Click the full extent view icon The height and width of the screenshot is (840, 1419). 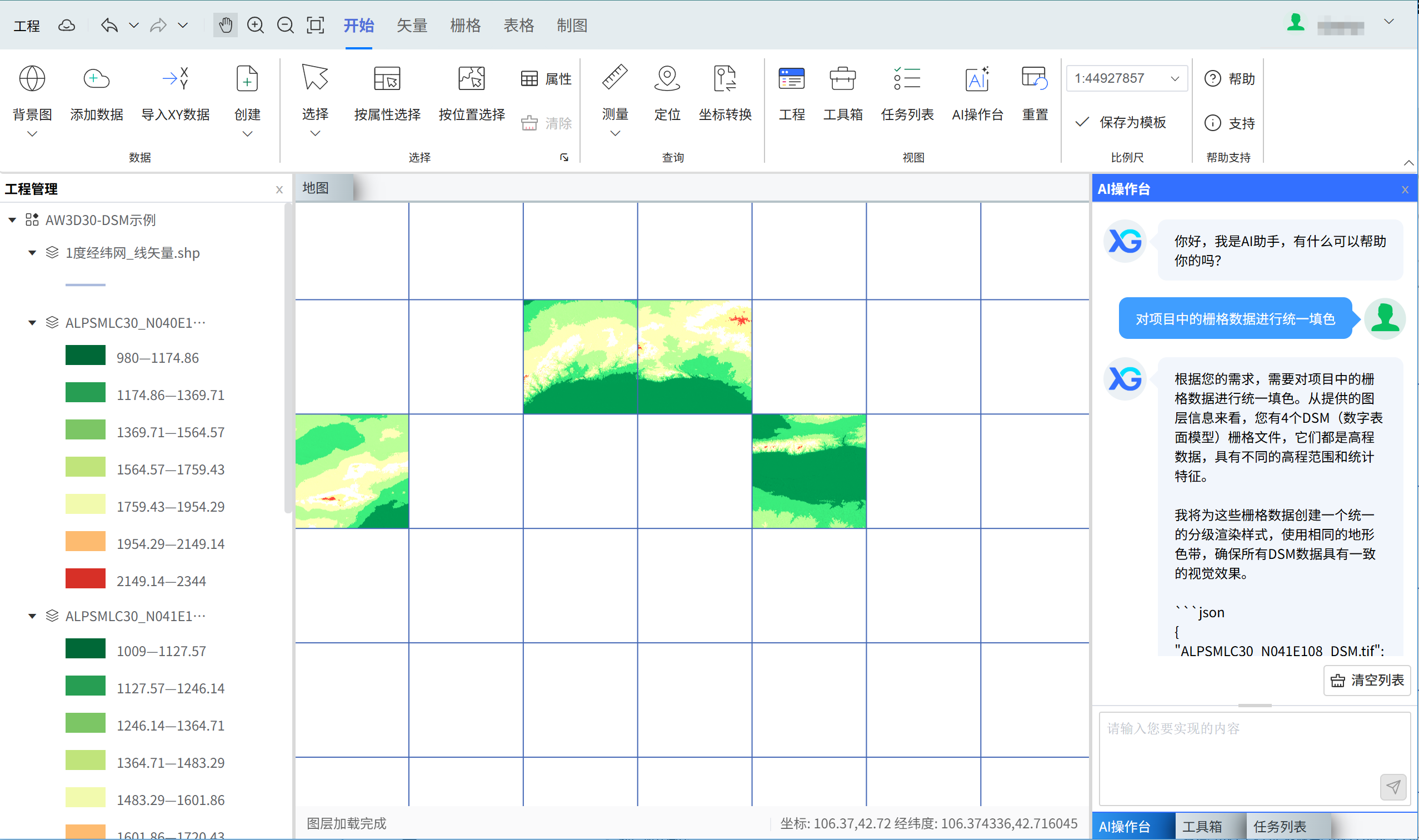[315, 26]
